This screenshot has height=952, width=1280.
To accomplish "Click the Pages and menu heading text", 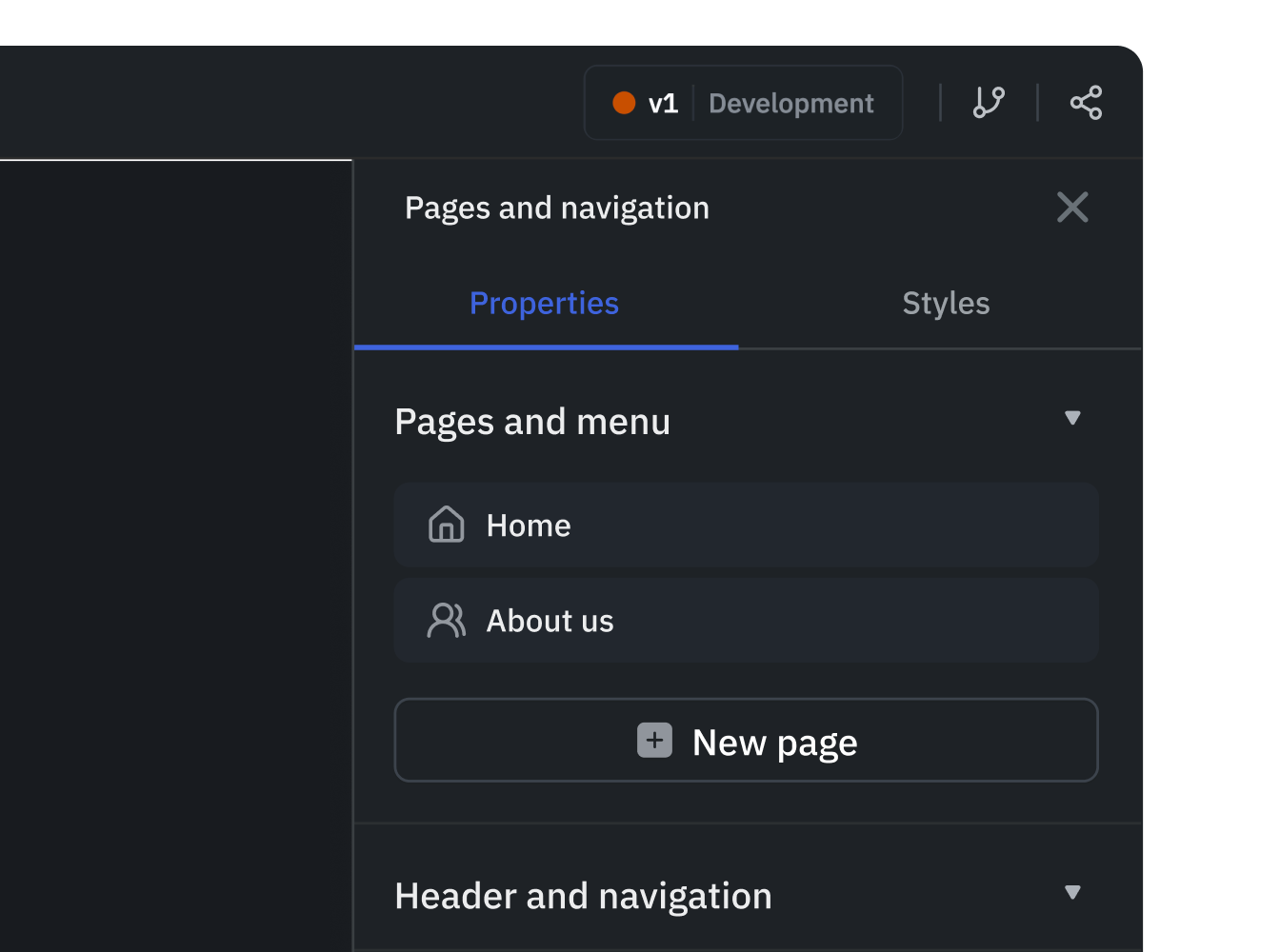I will (532, 422).
